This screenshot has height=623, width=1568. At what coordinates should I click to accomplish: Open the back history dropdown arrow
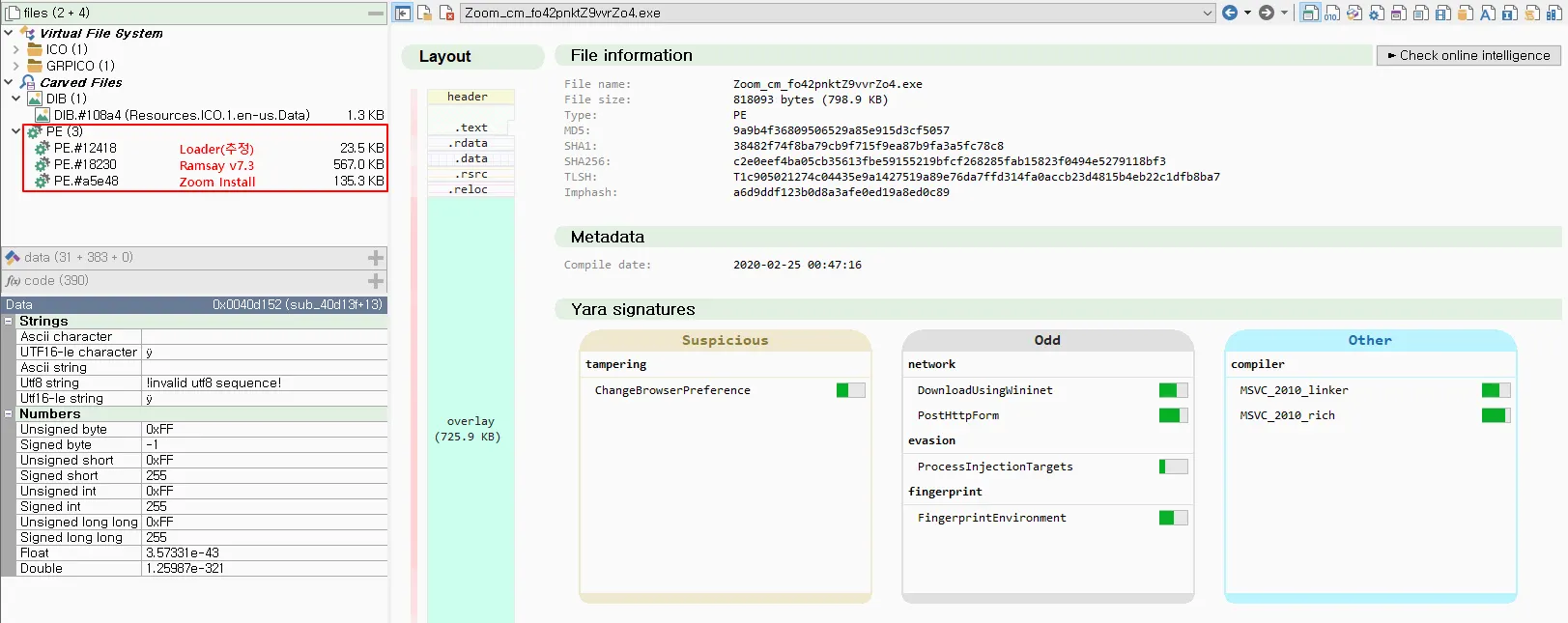(1247, 13)
